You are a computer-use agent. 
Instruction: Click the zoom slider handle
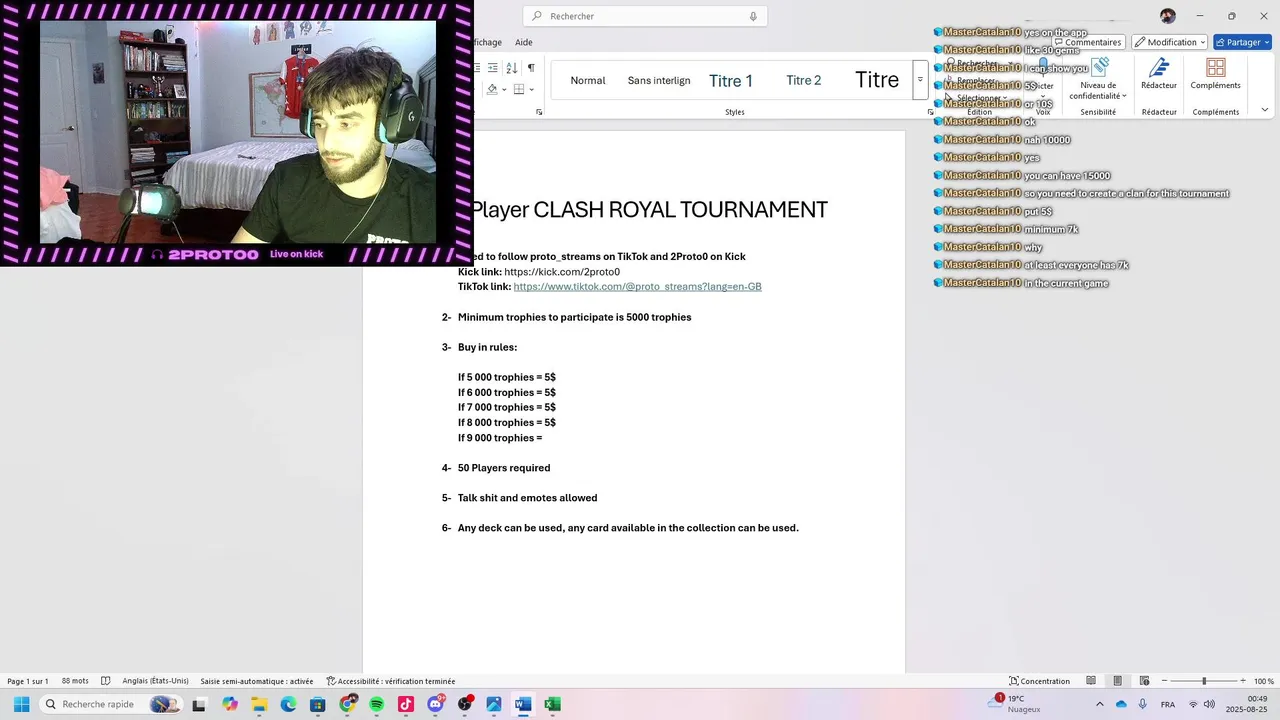tap(1204, 681)
